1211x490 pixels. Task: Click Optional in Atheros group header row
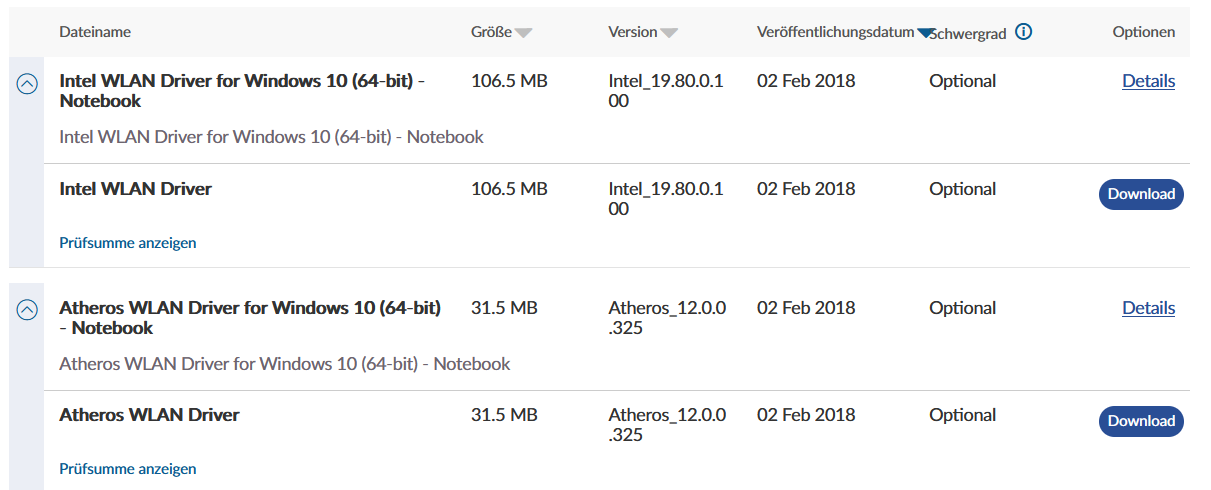962,308
